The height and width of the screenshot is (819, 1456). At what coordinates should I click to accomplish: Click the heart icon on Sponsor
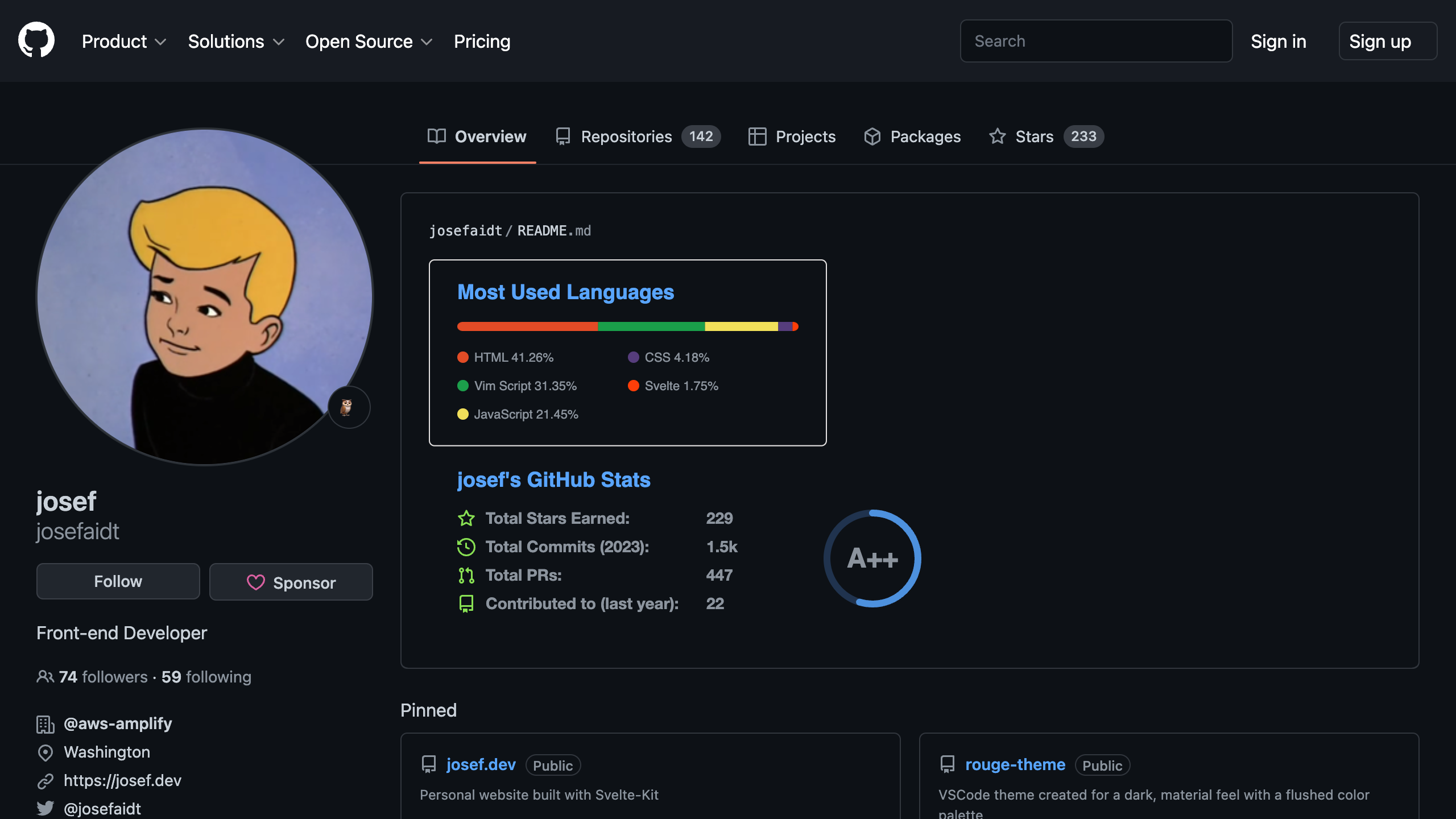[255, 582]
